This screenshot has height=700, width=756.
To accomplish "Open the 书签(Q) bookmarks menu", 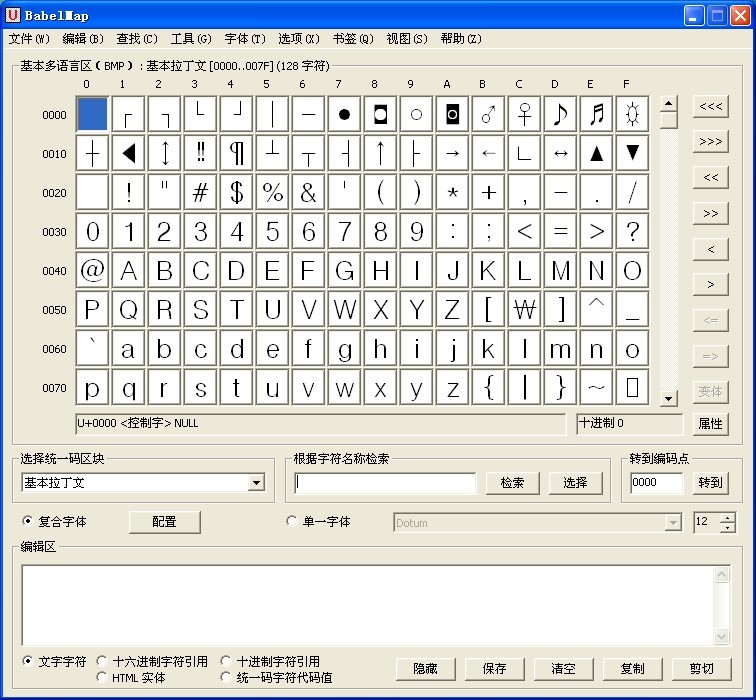I will (x=352, y=39).
